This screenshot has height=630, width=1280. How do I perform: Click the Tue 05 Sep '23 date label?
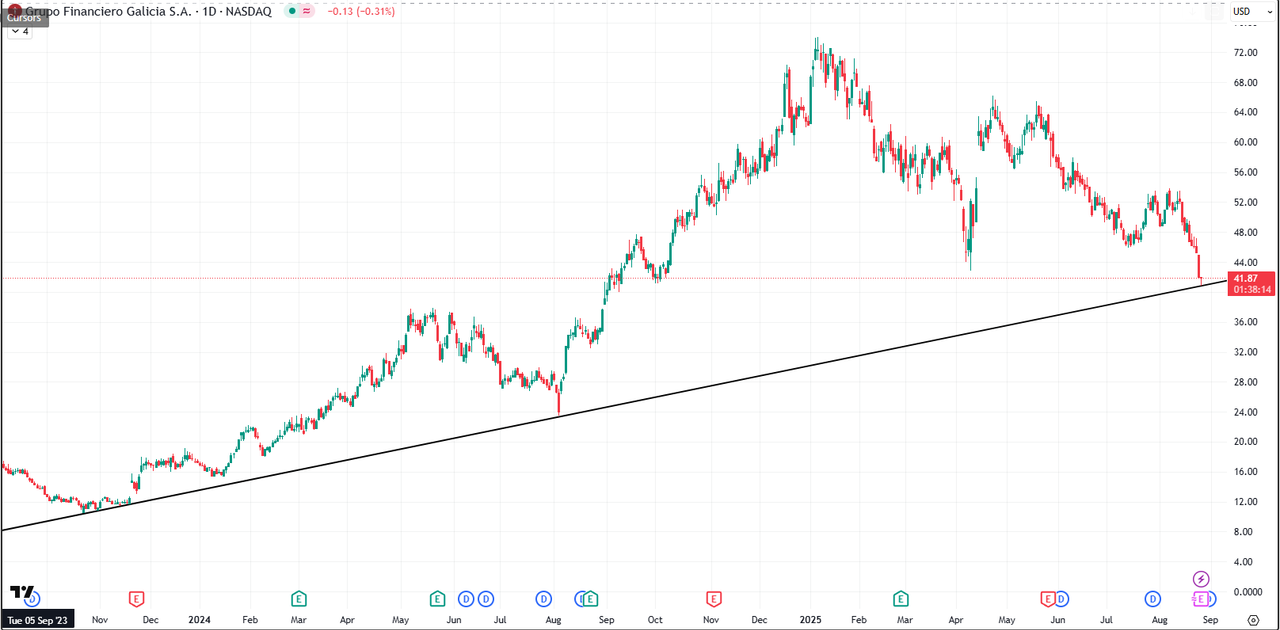(x=40, y=620)
